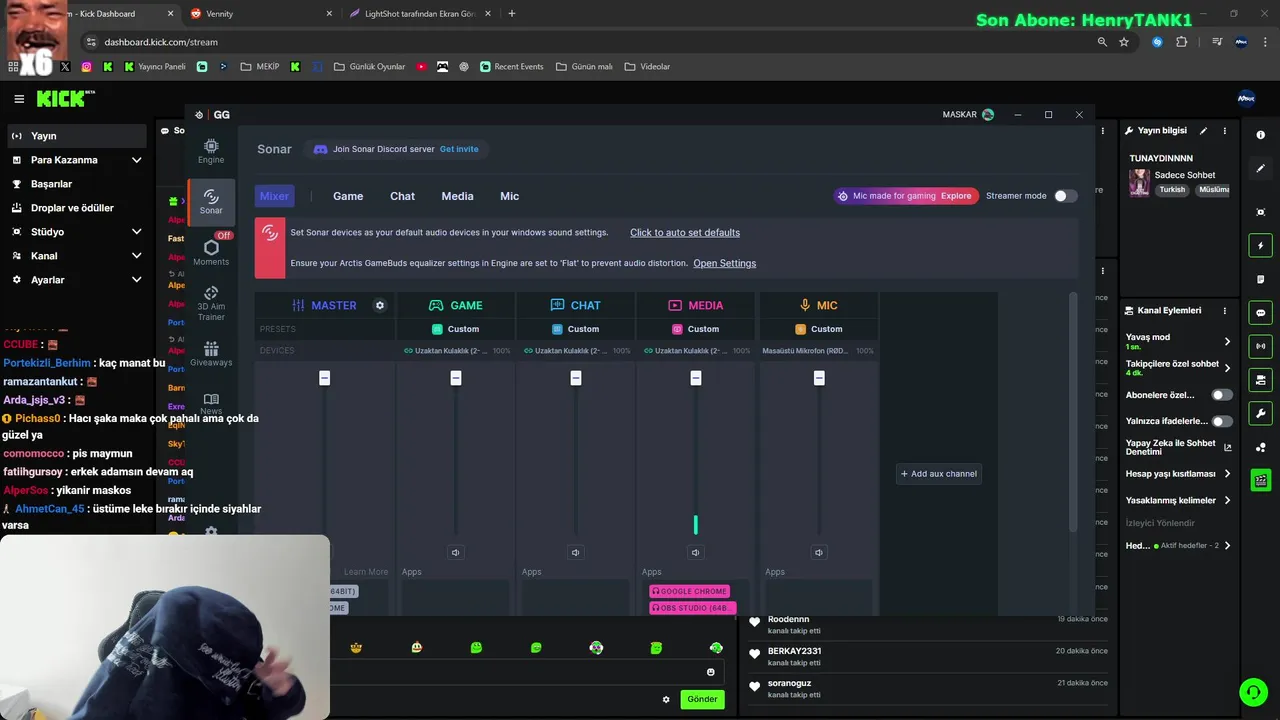1280x720 pixels.
Task: Open Takipçilere özel sohbet settings
Action: 1178,368
